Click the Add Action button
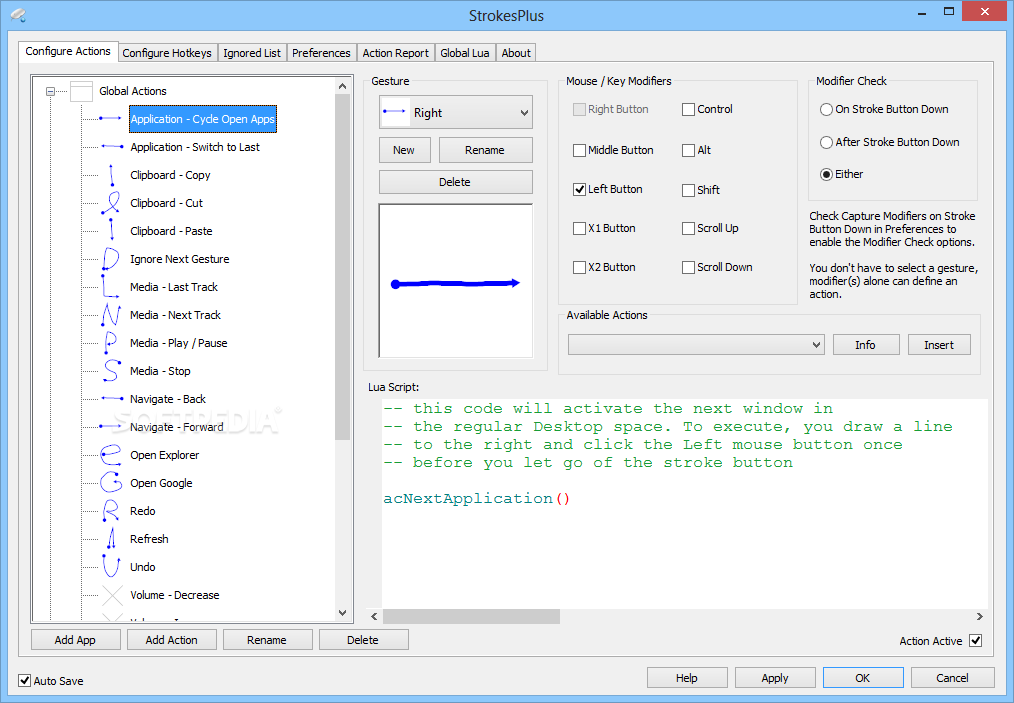The height and width of the screenshot is (703, 1014). [171, 640]
